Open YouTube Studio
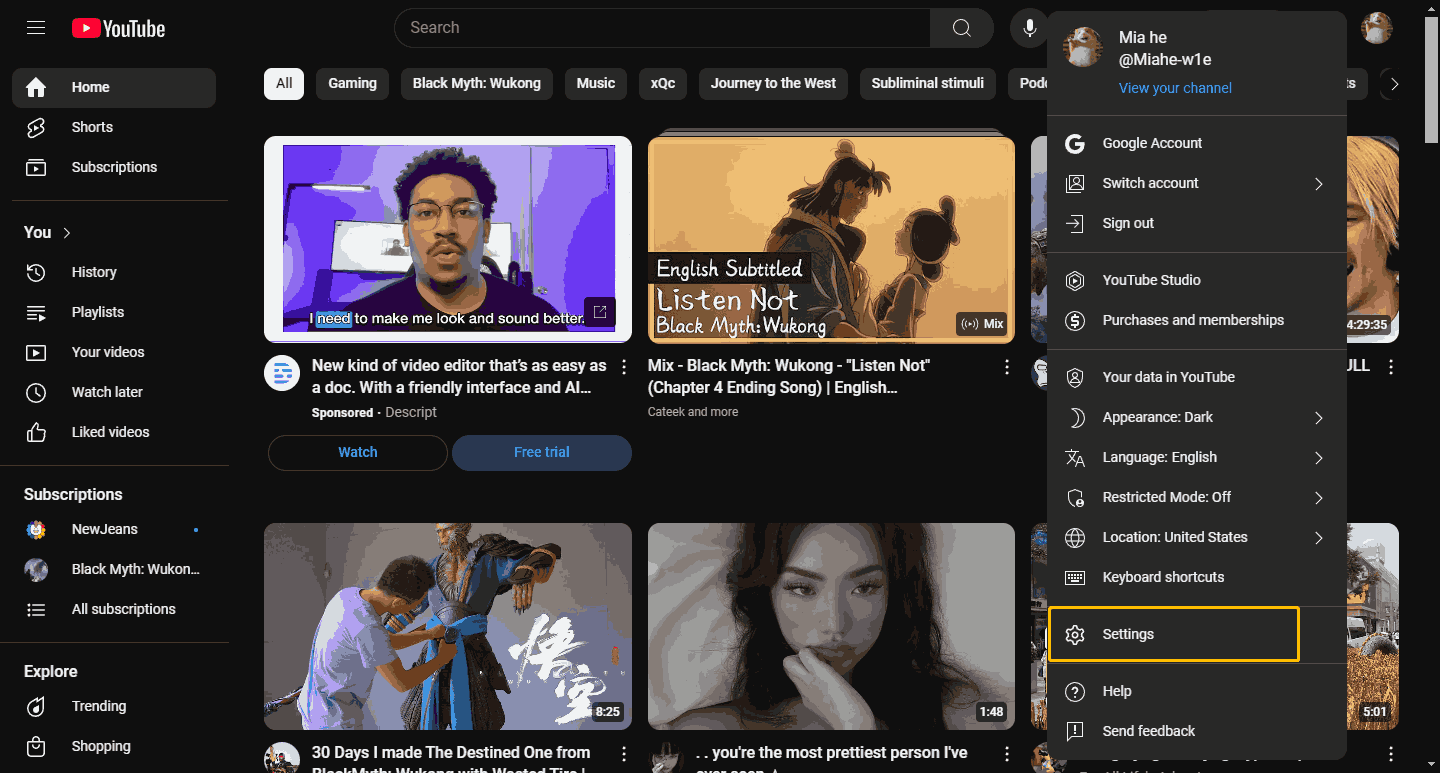The image size is (1440, 773). pyautogui.click(x=1197, y=280)
